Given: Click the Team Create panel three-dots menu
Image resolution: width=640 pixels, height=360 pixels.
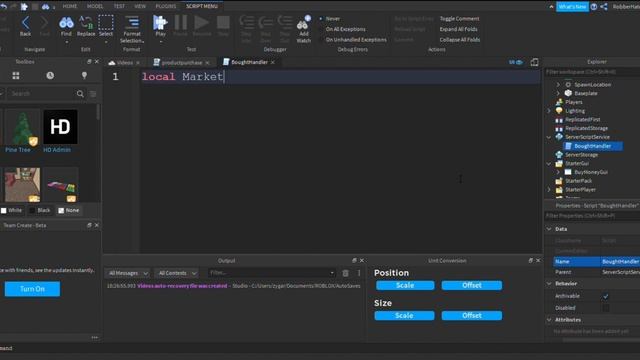Looking at the screenshot, I should [95, 338].
